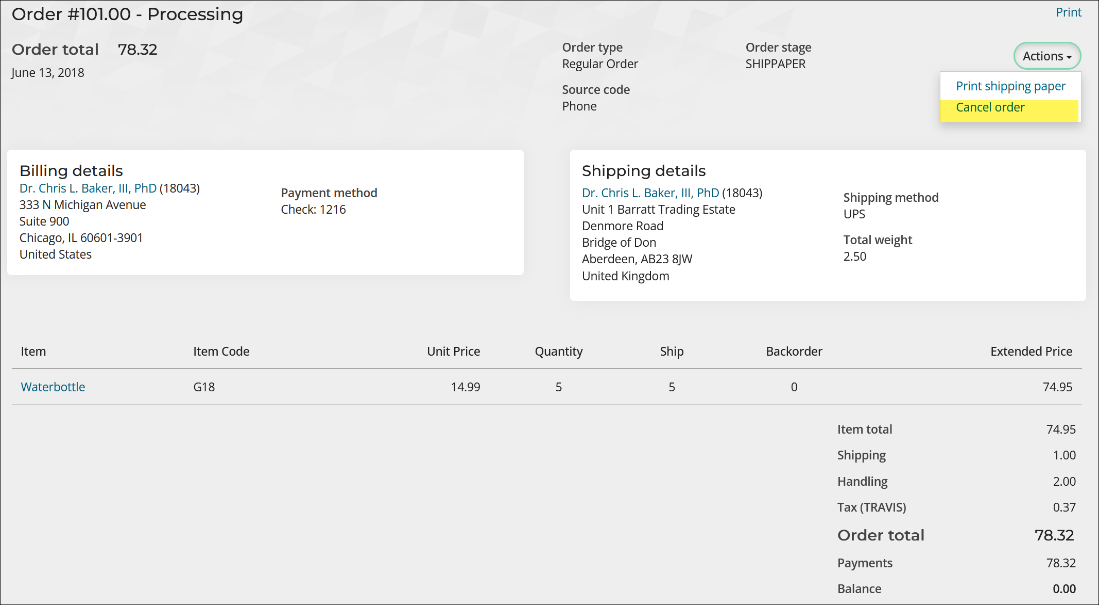This screenshot has width=1099, height=605.
Task: Click the Extended Price column header
Action: [x=1031, y=351]
